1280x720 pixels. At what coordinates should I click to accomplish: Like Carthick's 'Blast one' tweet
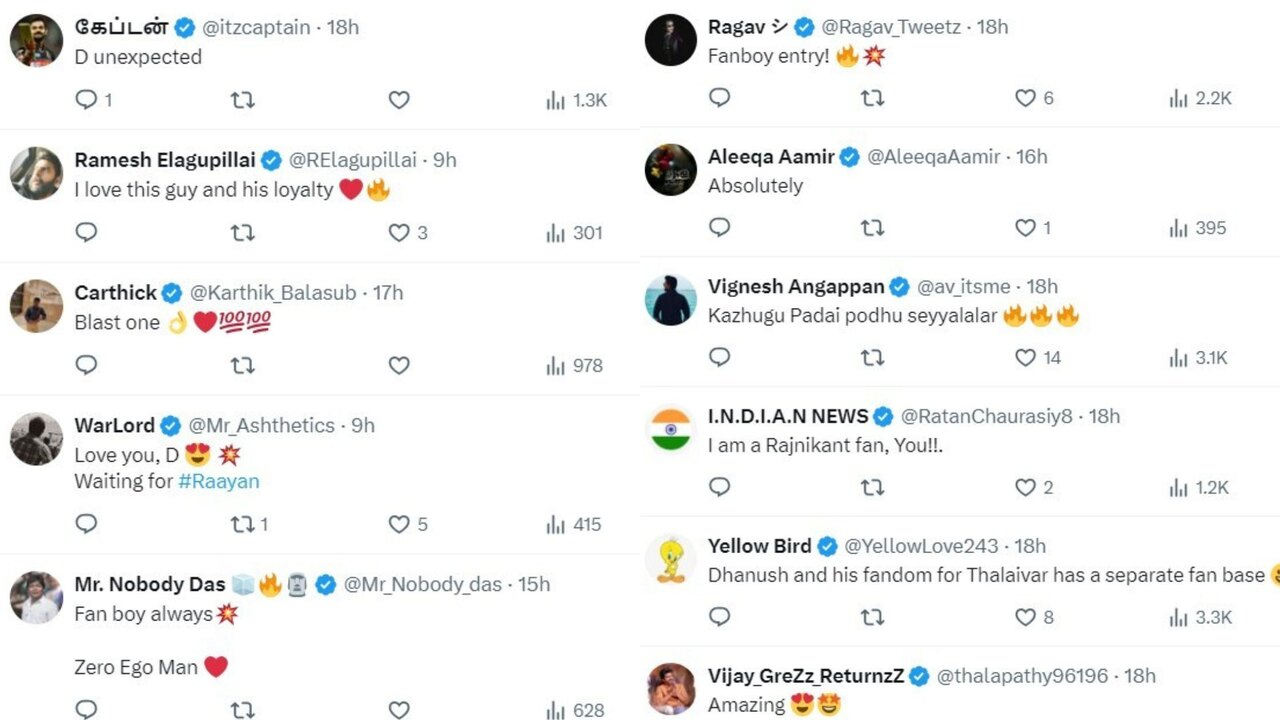click(x=399, y=365)
